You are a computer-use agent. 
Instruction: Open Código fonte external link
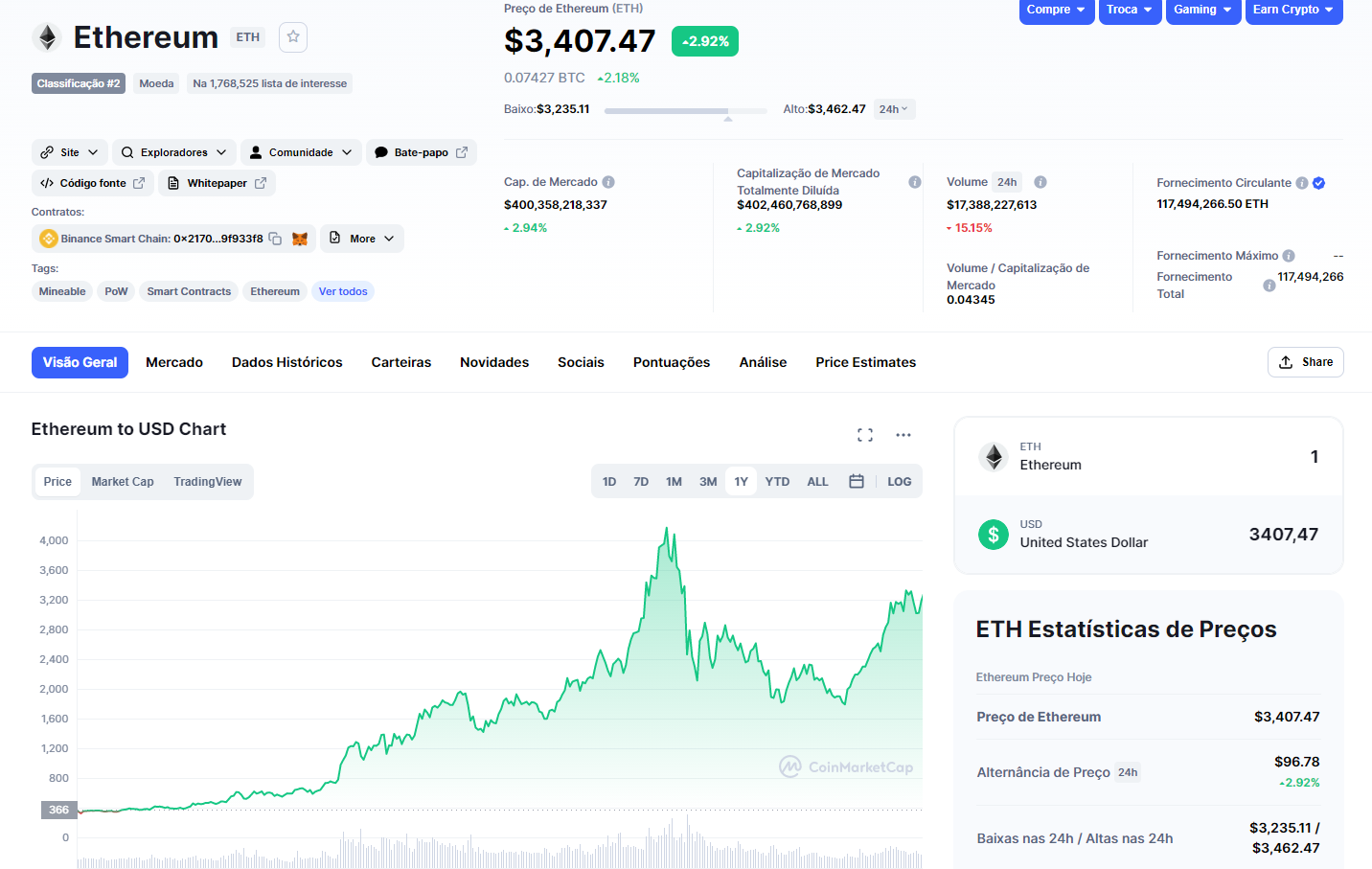point(93,183)
